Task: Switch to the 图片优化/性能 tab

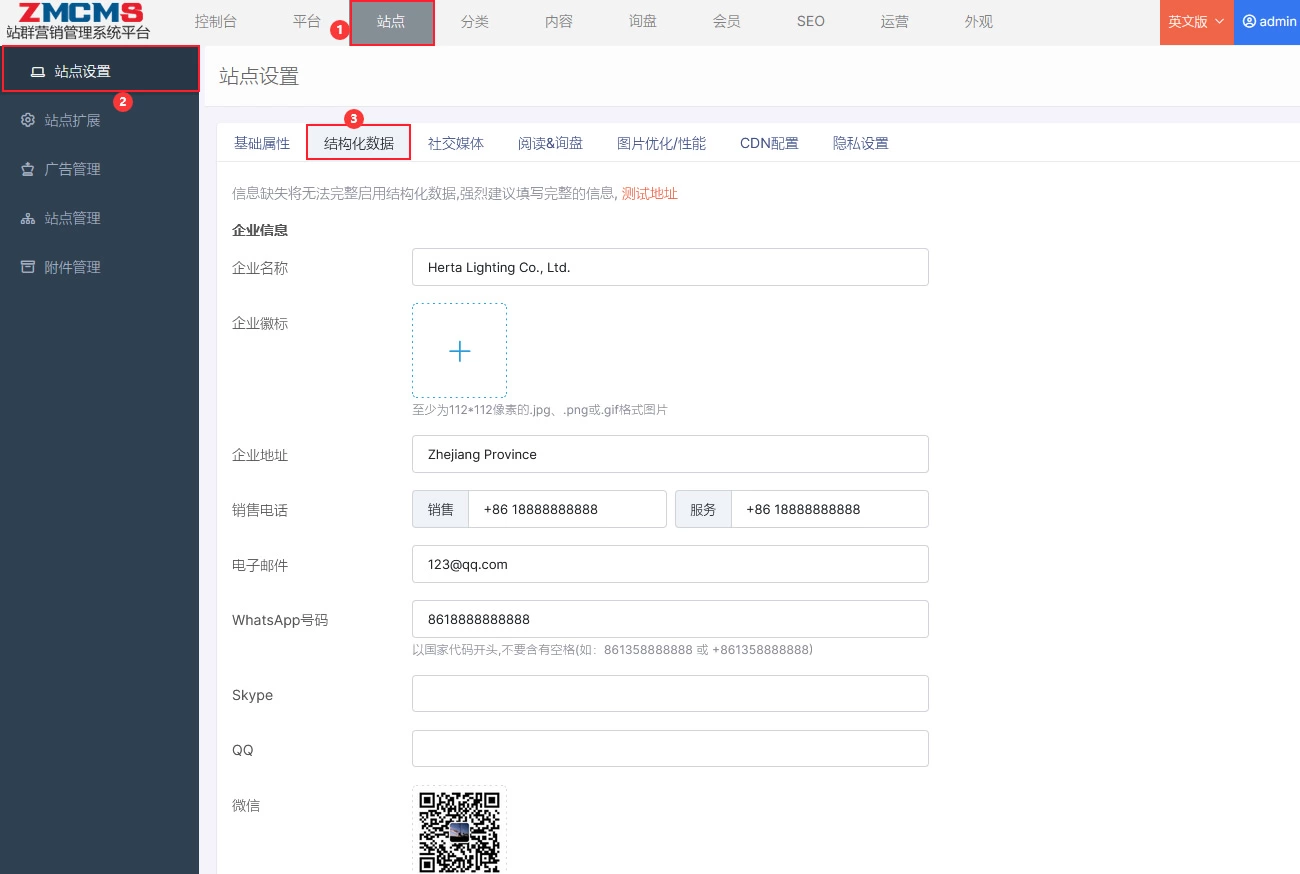Action: point(661,143)
